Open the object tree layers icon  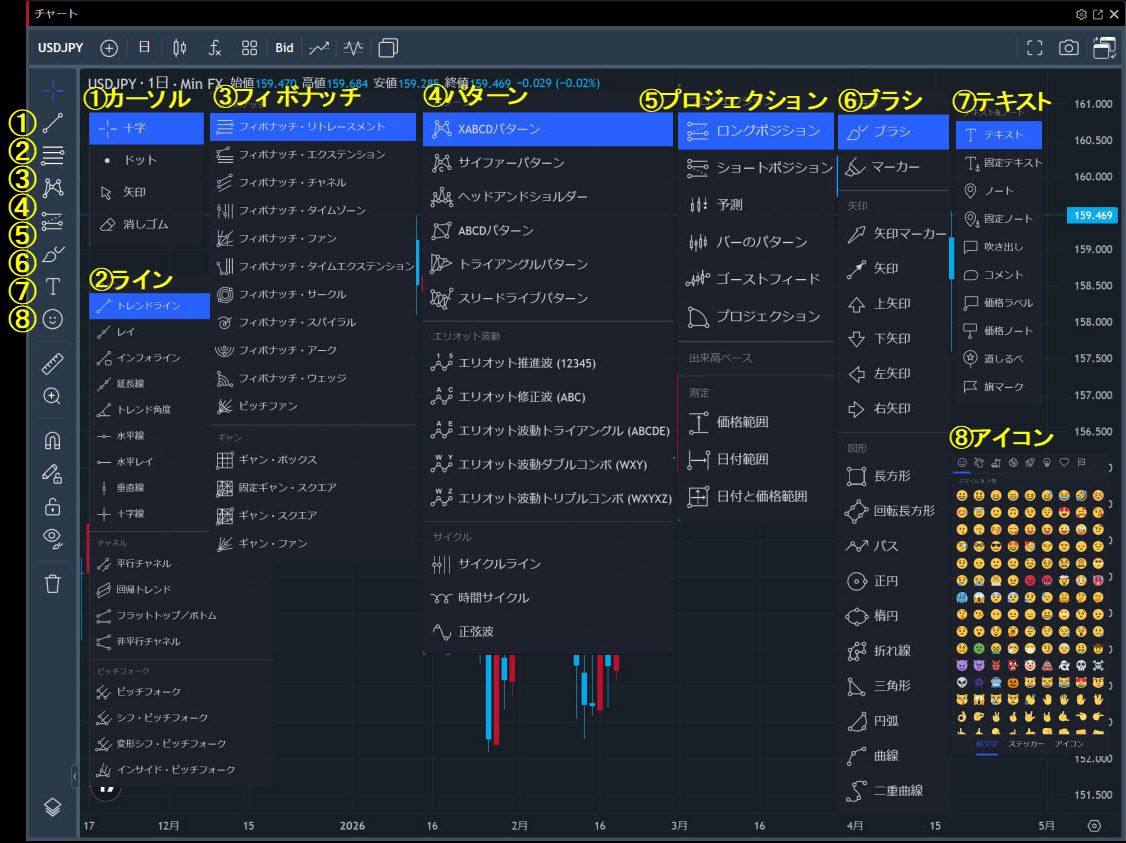click(53, 806)
